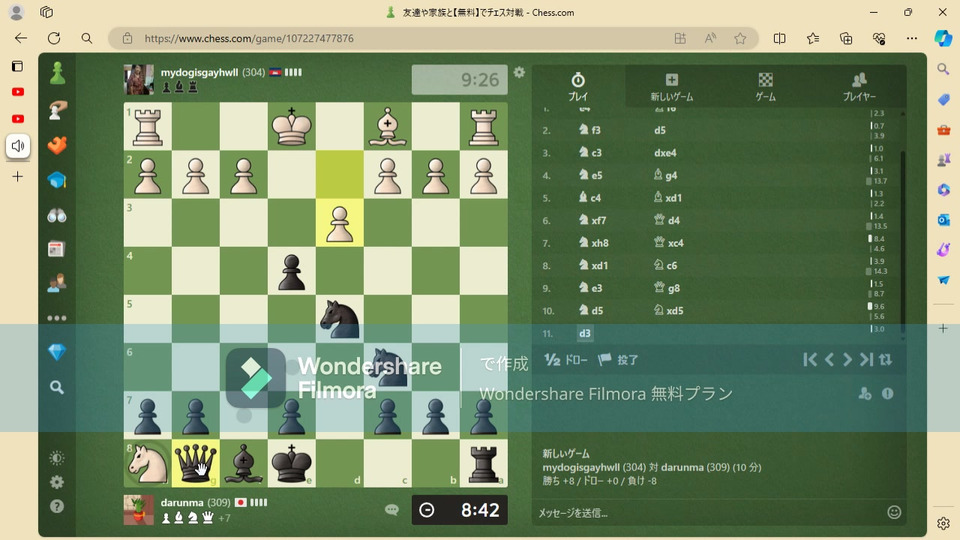Click darunma player avatar
The image size is (960, 540).
click(x=139, y=510)
